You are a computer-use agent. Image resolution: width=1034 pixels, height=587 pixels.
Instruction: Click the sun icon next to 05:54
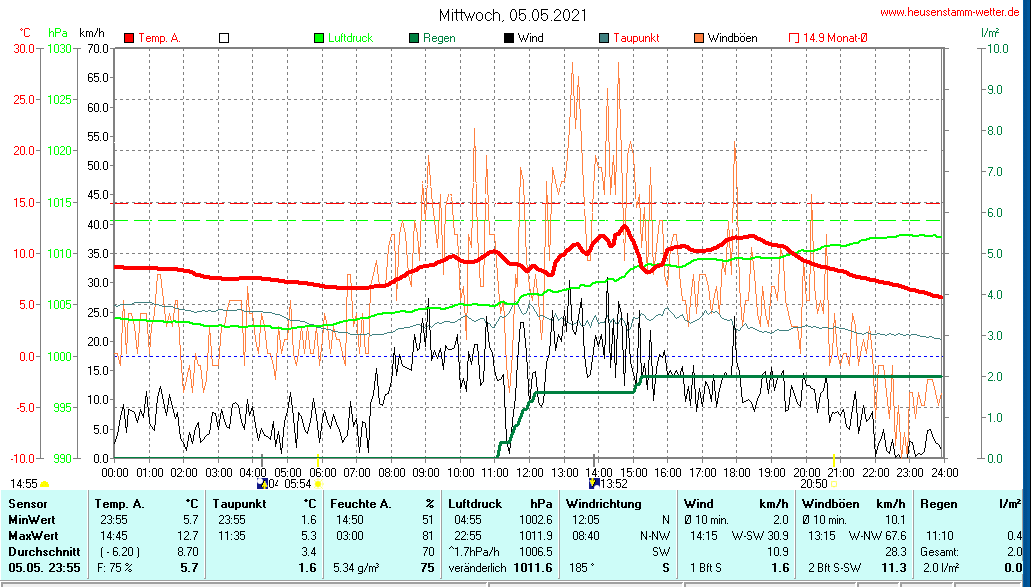pos(318,484)
